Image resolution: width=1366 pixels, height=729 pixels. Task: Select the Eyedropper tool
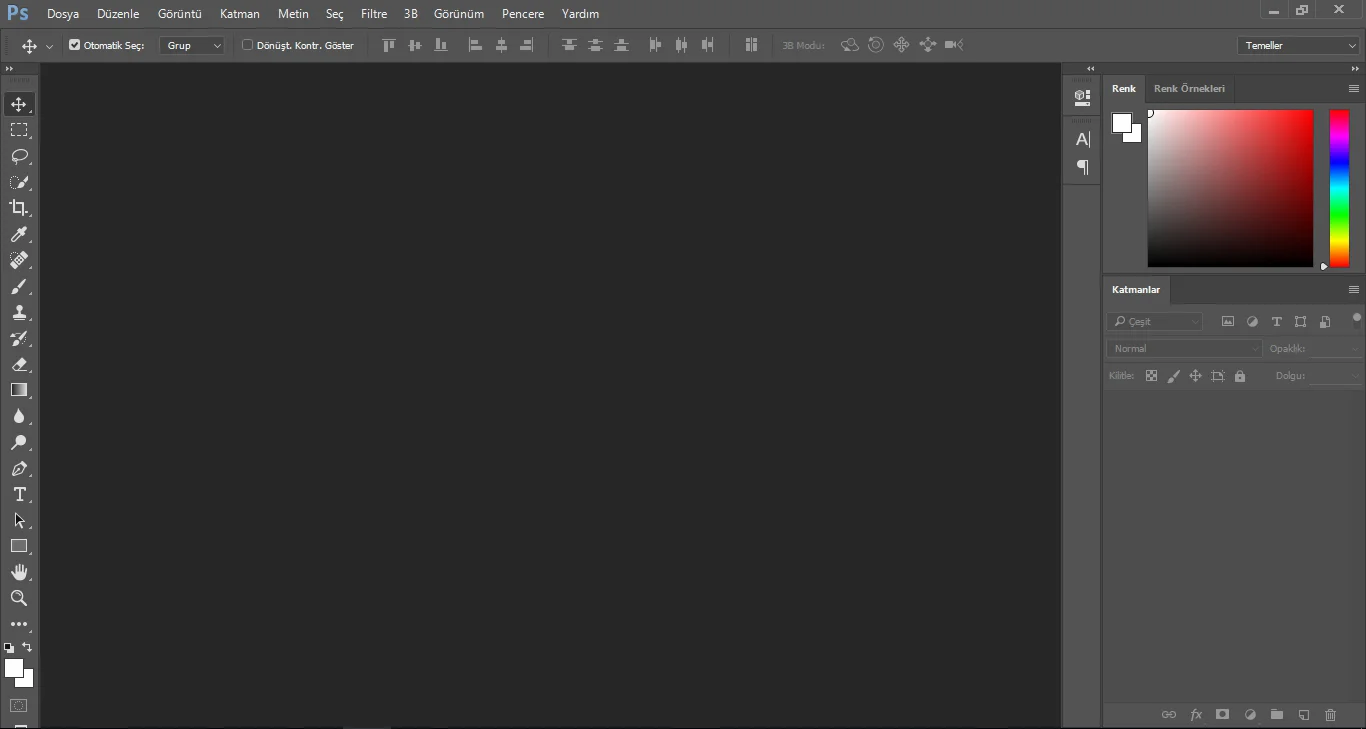coord(19,234)
